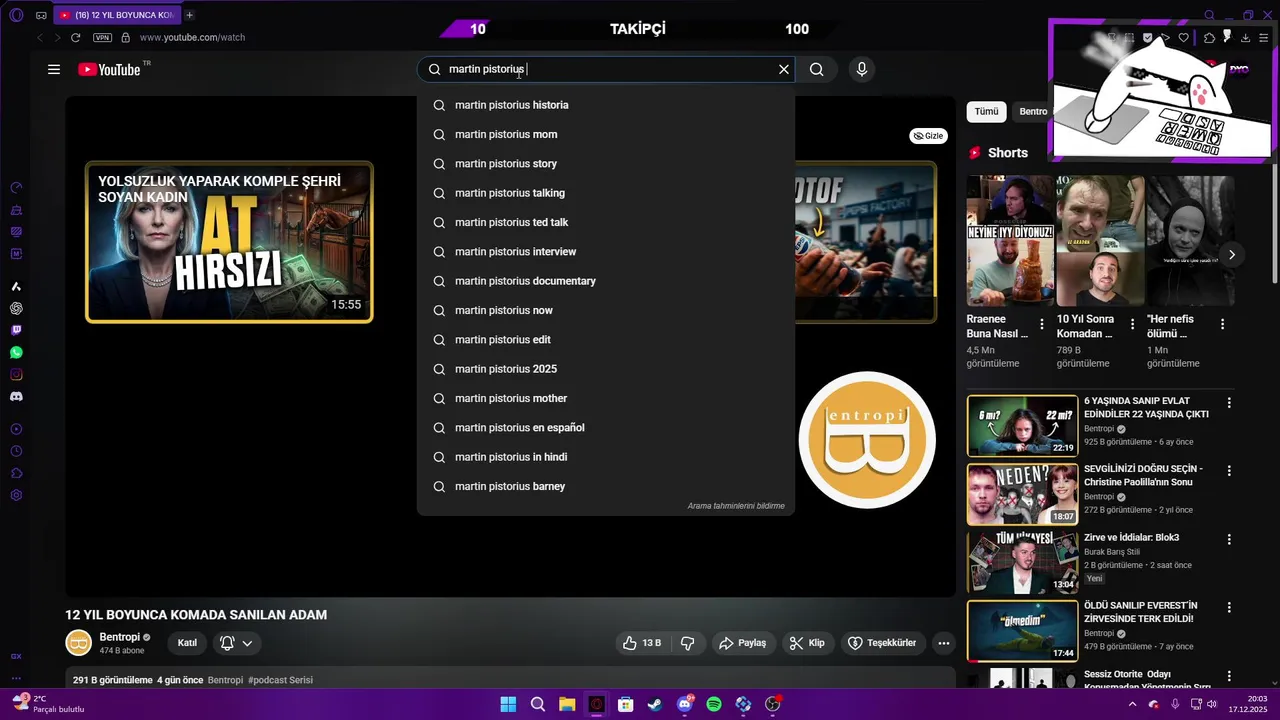Hide end-screen cards with Gizle button
Viewport: 1280px width, 720px height.
[x=928, y=136]
